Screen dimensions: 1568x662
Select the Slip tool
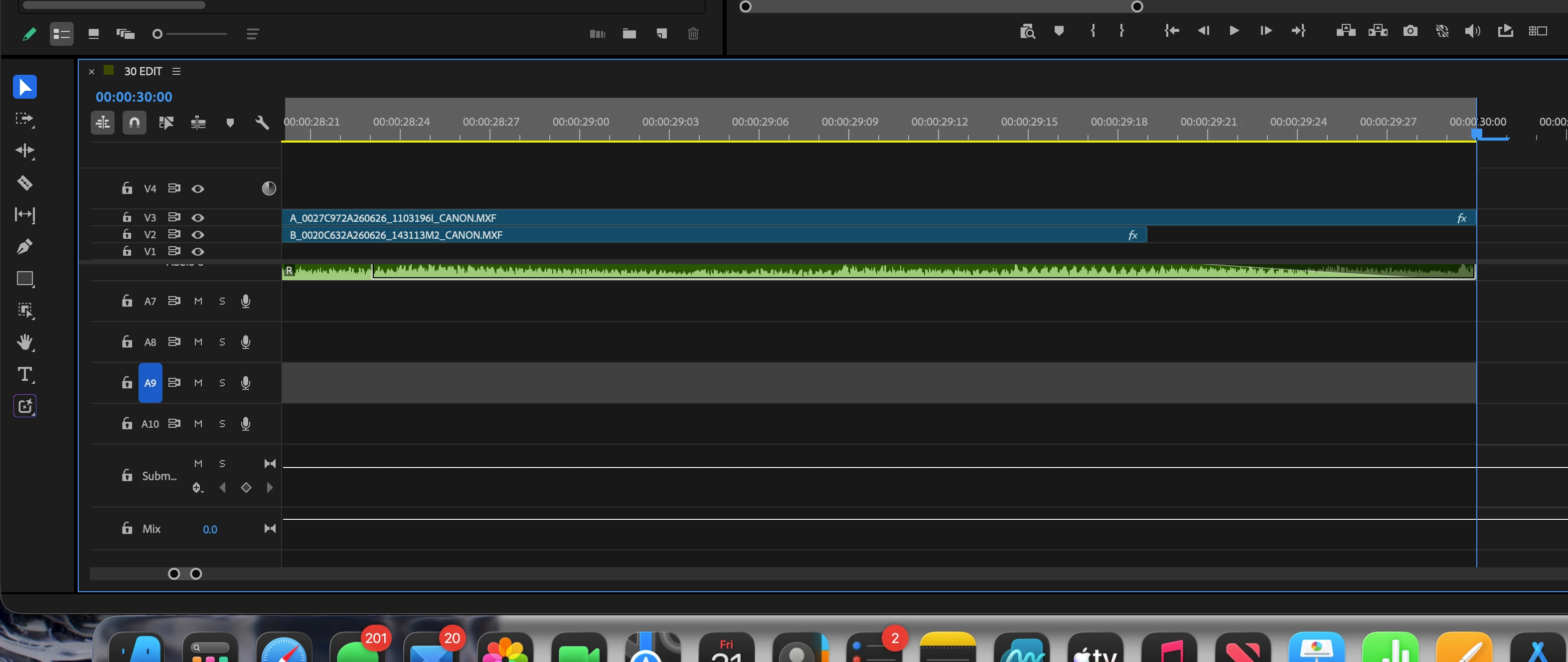pos(25,214)
